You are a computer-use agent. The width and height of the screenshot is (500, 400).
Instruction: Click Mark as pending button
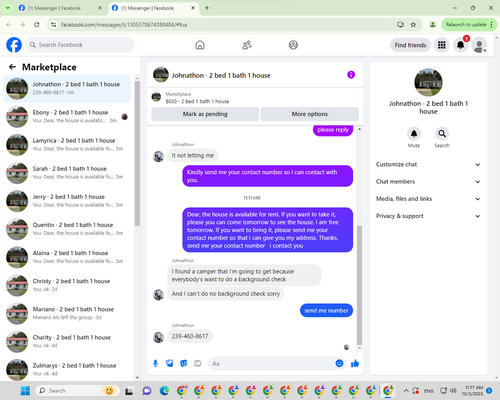point(205,114)
